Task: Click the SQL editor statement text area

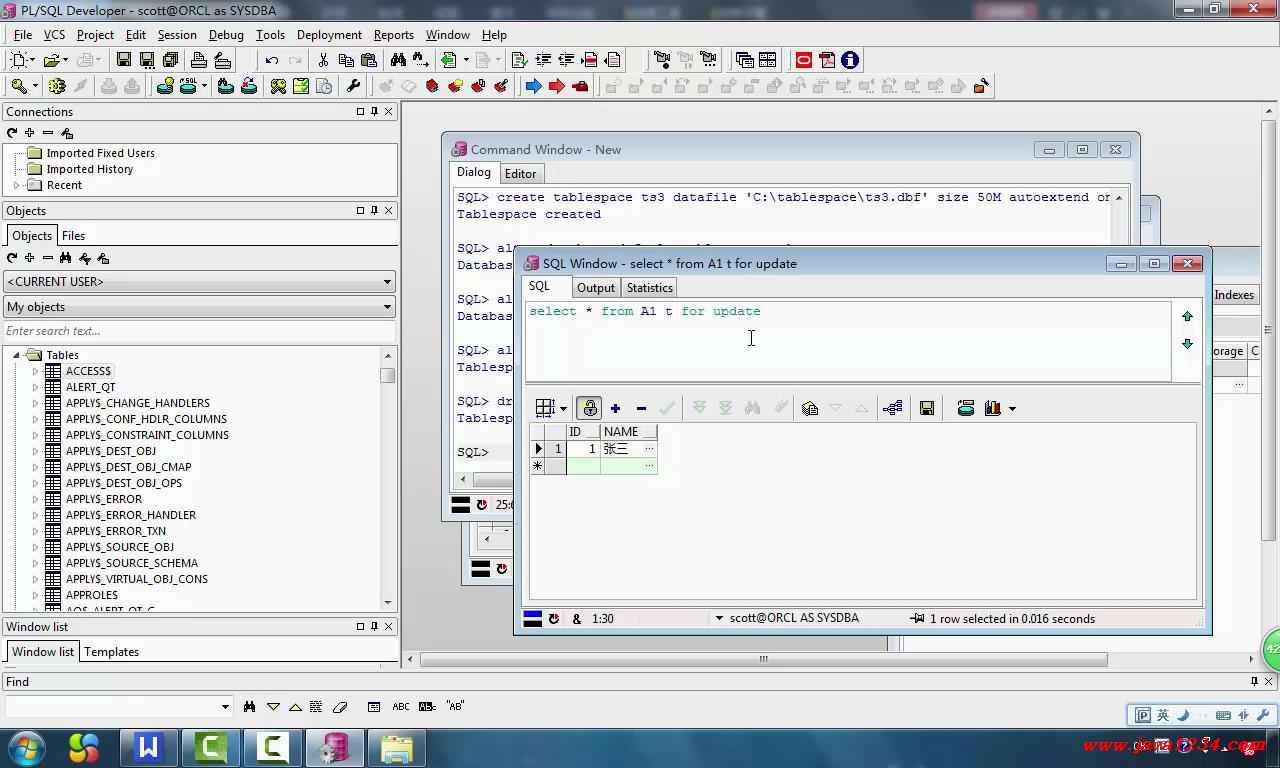Action: point(848,341)
